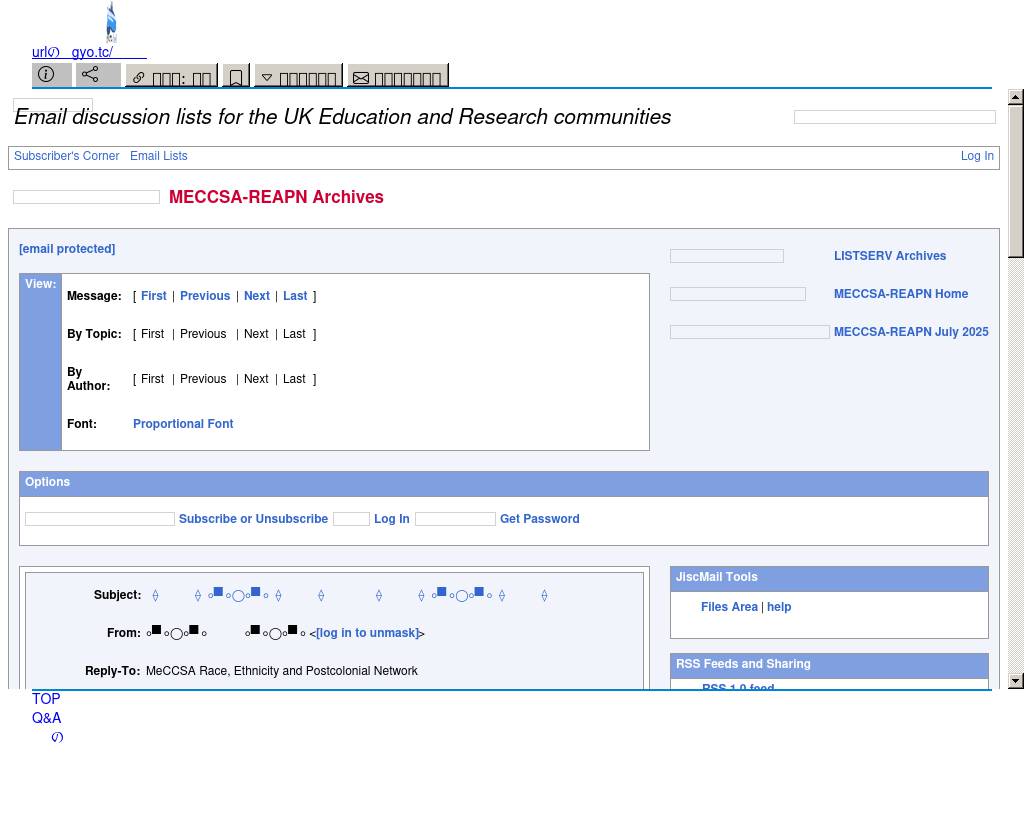Viewport: 1024px width, 837px height.
Task: Click the share icon button
Action: coord(97,75)
